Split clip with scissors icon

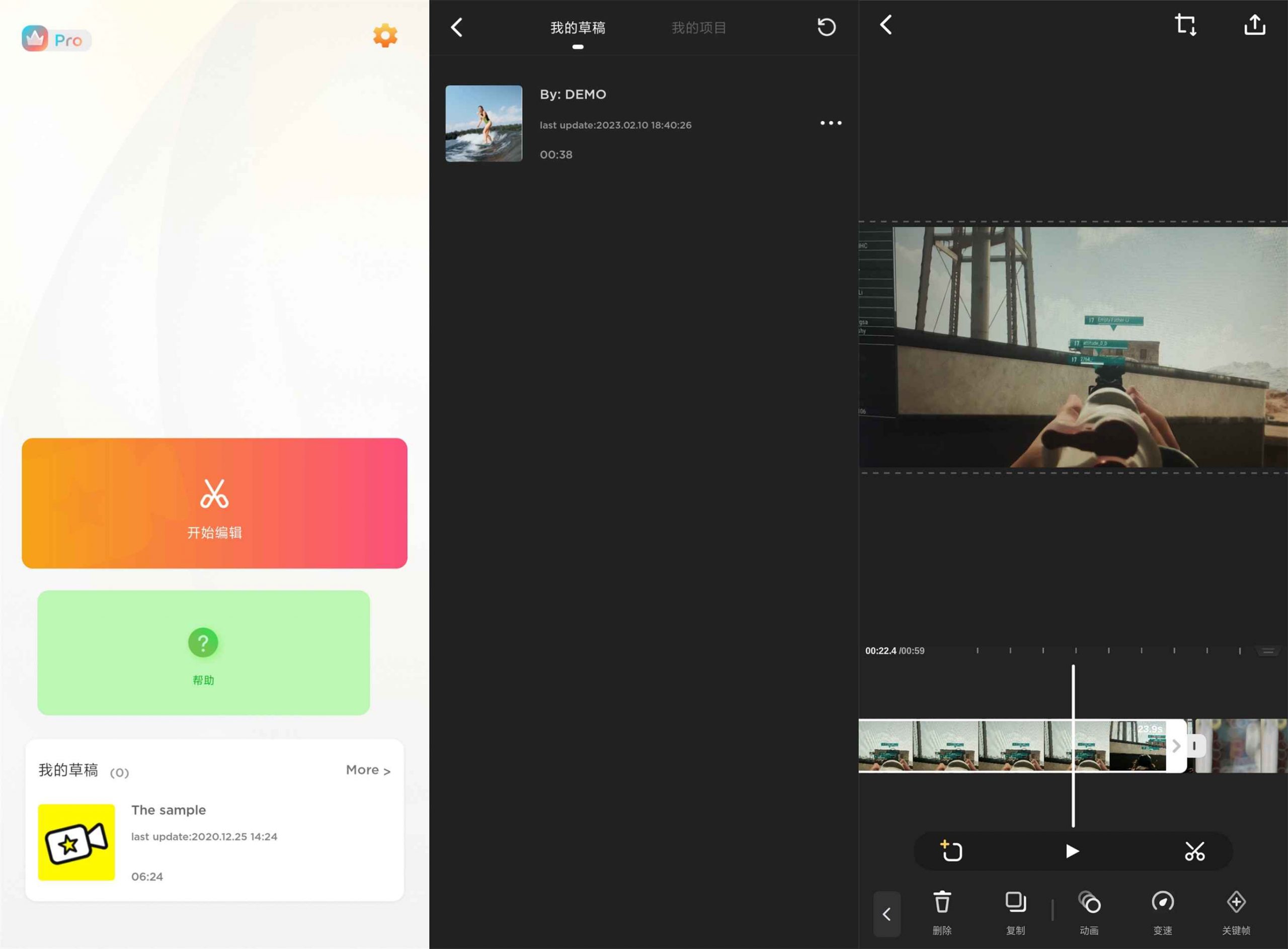[1194, 851]
